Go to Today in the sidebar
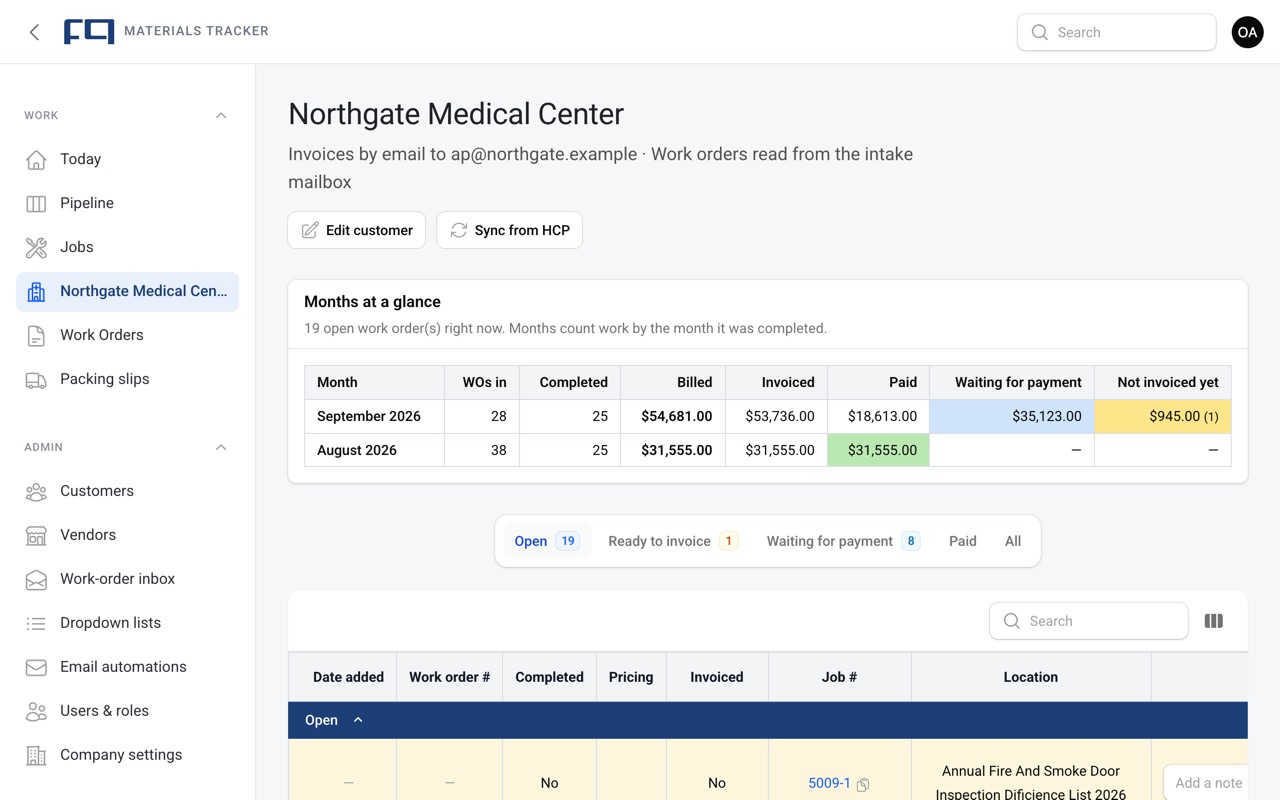This screenshot has width=1280, height=800. [x=128, y=159]
